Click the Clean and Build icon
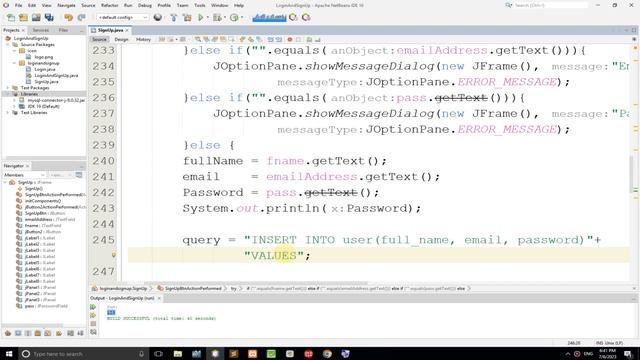The height and width of the screenshot is (360, 640). [187, 18]
